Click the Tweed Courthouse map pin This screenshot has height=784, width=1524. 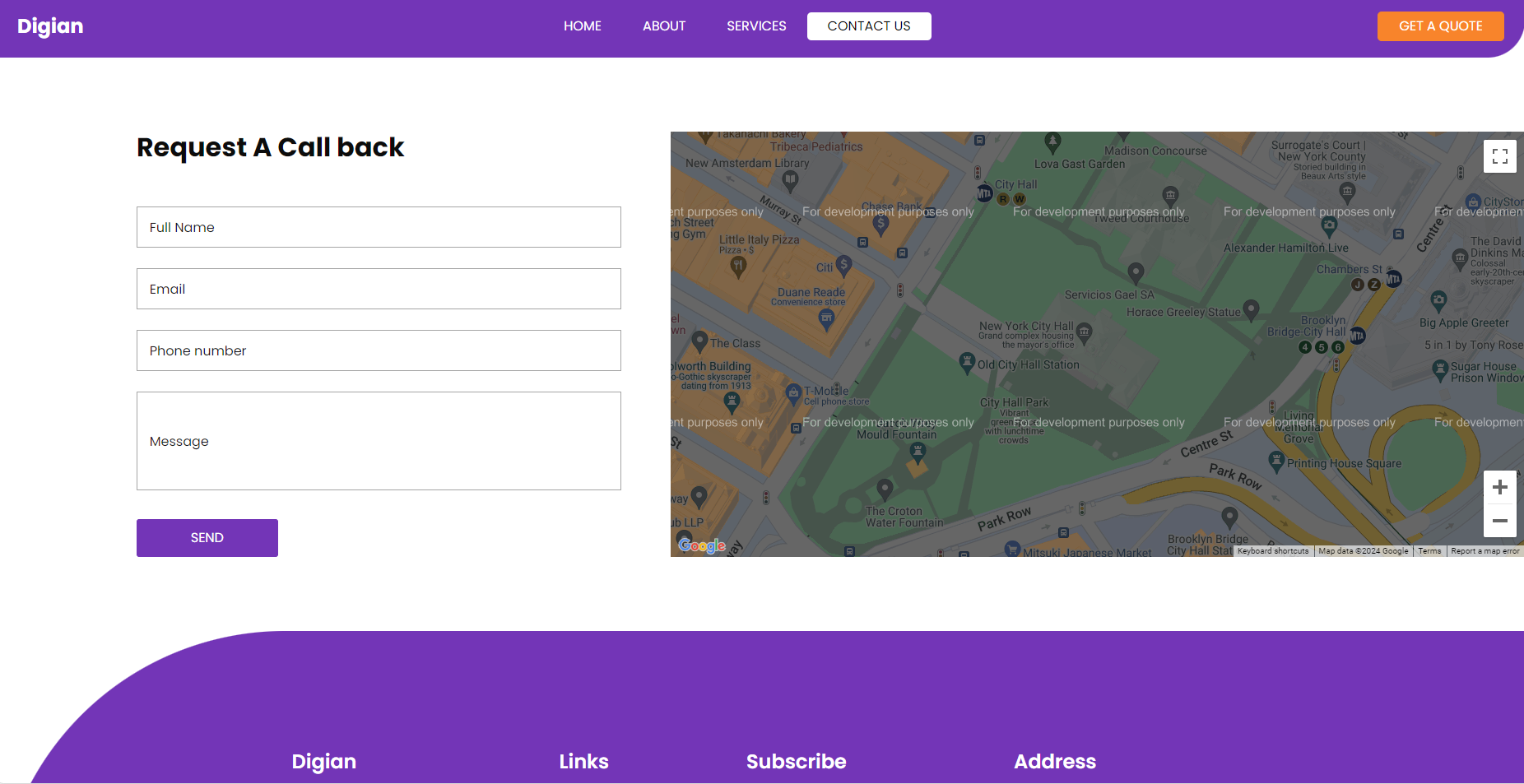pos(1171,196)
